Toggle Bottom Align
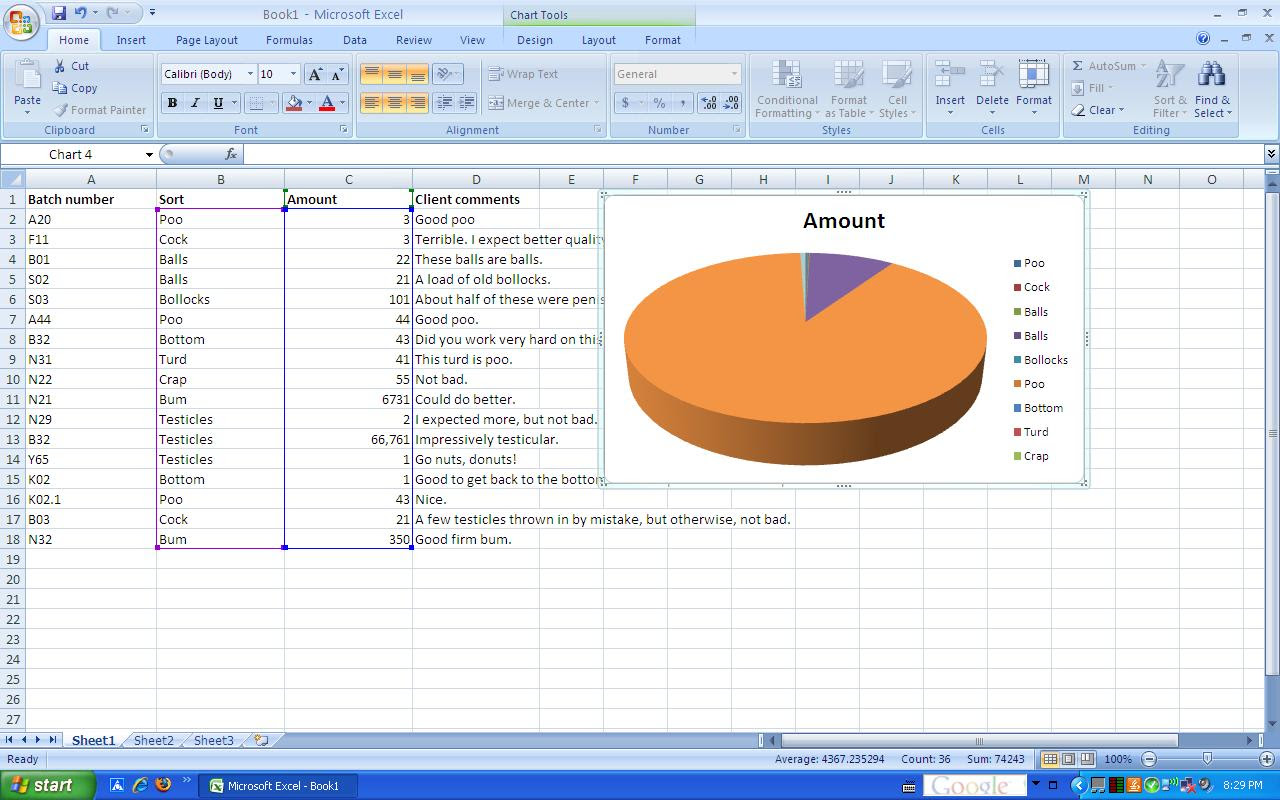This screenshot has height=800, width=1280. pos(417,74)
